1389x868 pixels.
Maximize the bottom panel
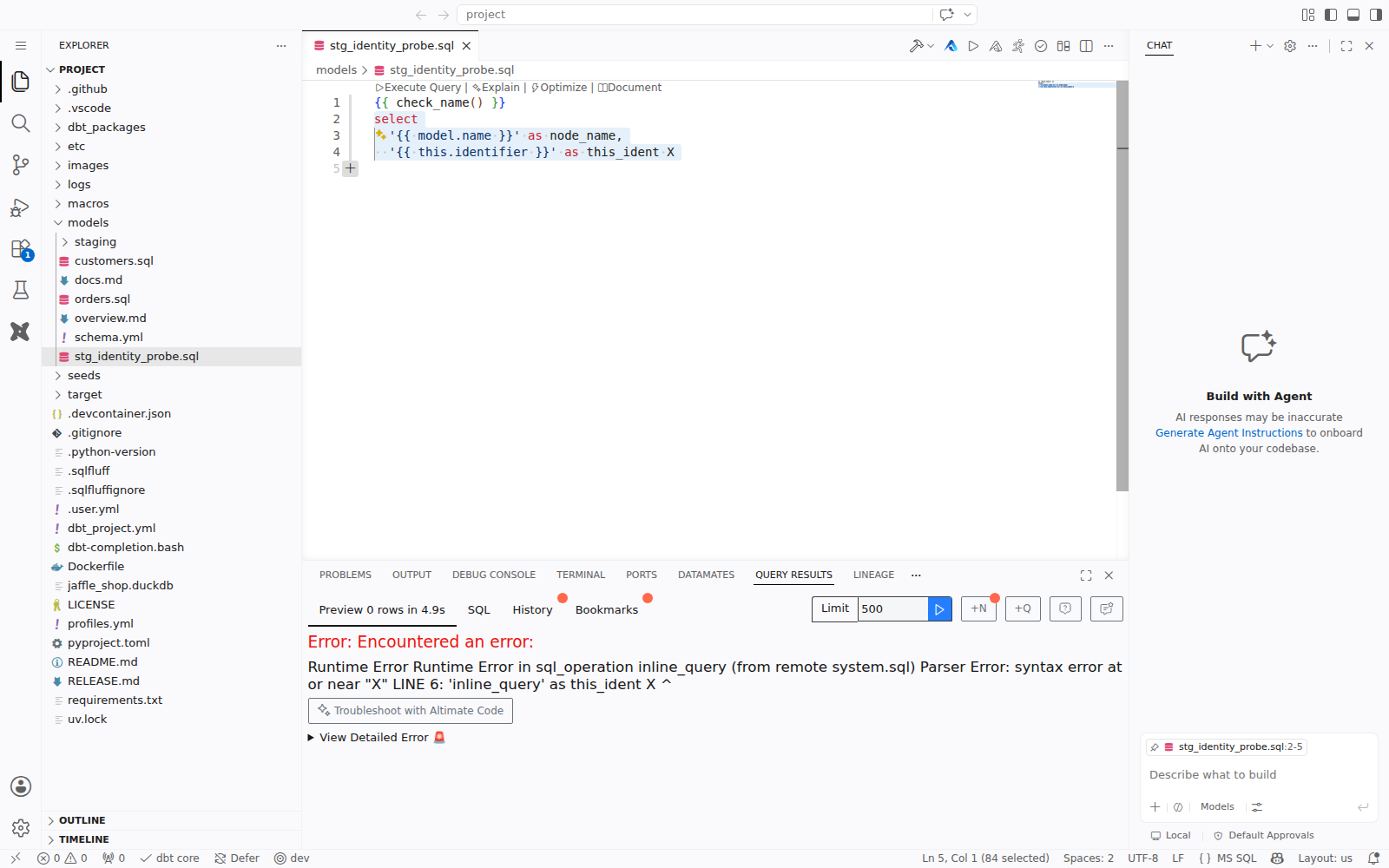coord(1086,575)
